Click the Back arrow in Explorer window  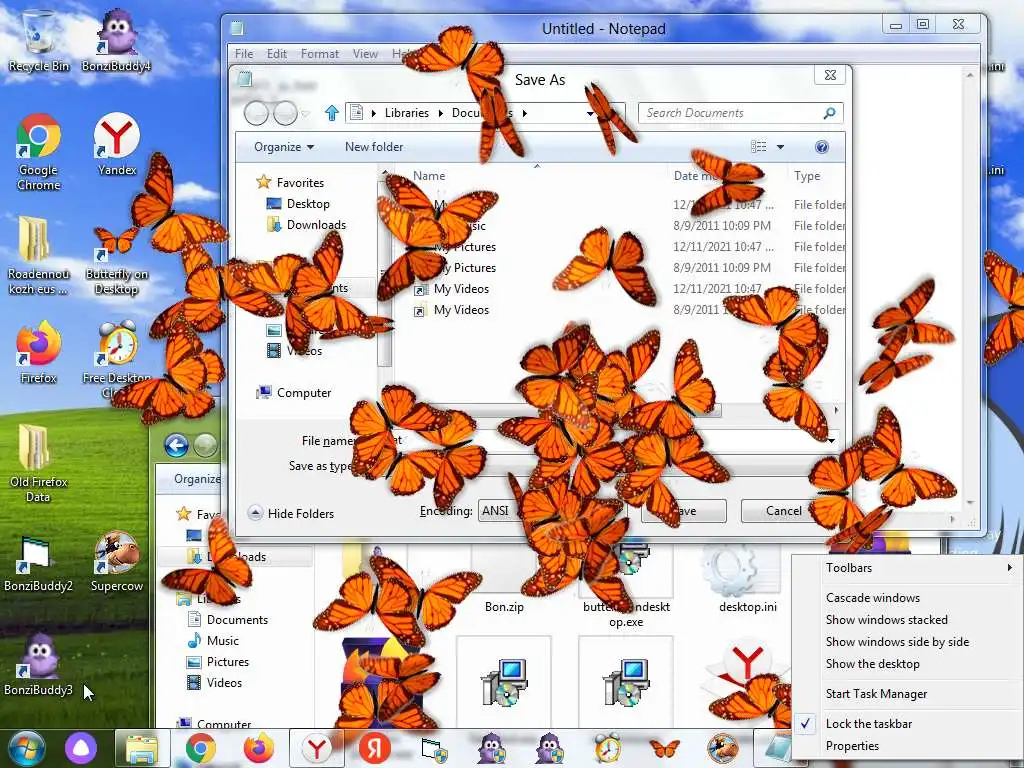(x=176, y=446)
